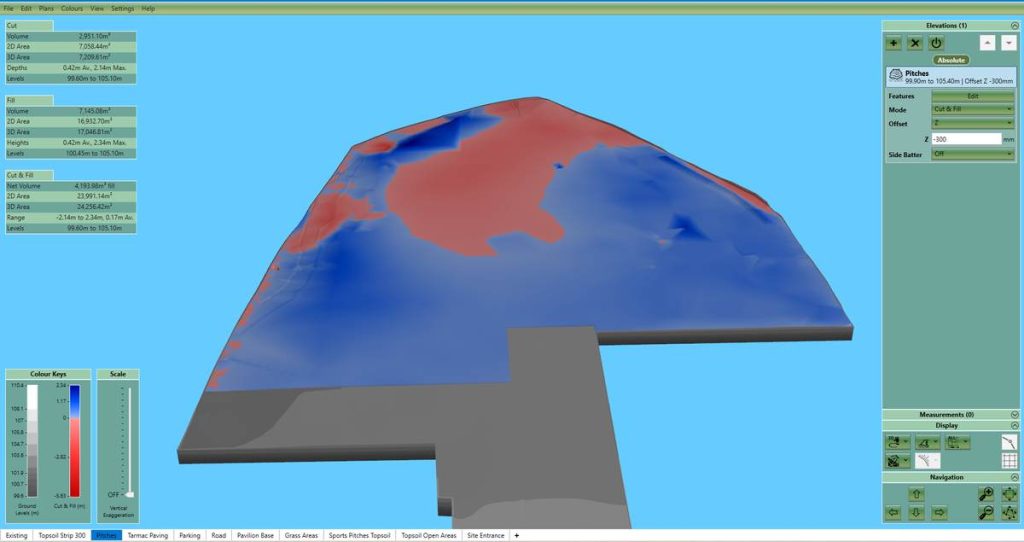Switch to the Sports Pitches Topsoil tab
Image resolution: width=1024 pixels, height=542 pixels.
(359, 535)
